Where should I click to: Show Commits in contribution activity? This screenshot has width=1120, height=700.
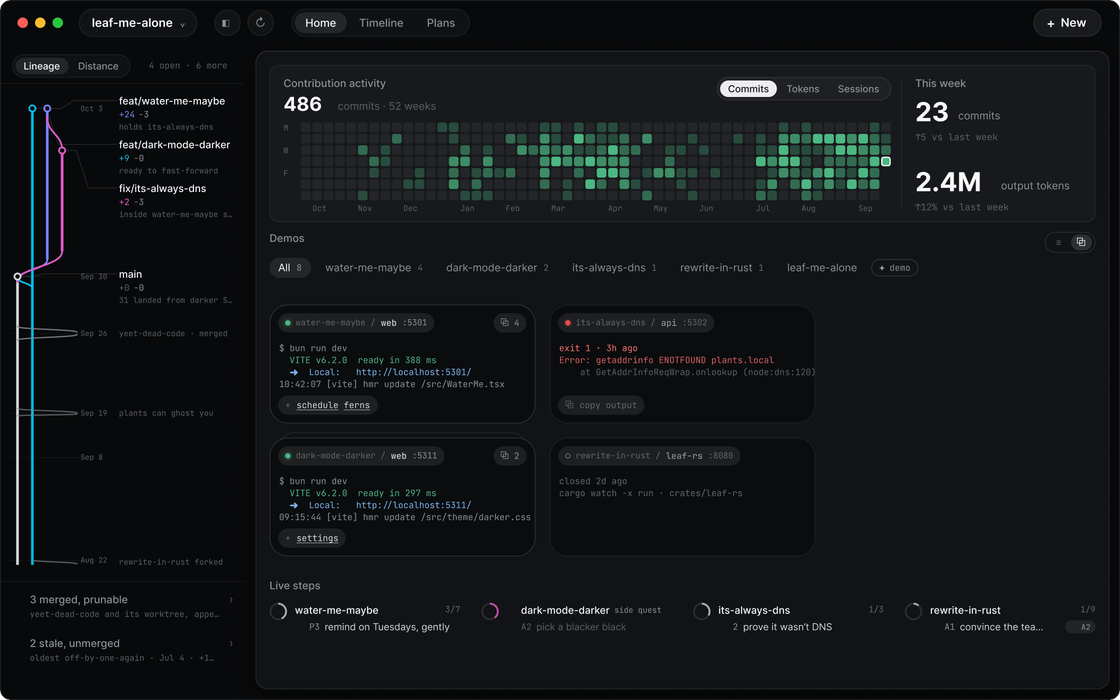[x=748, y=89]
